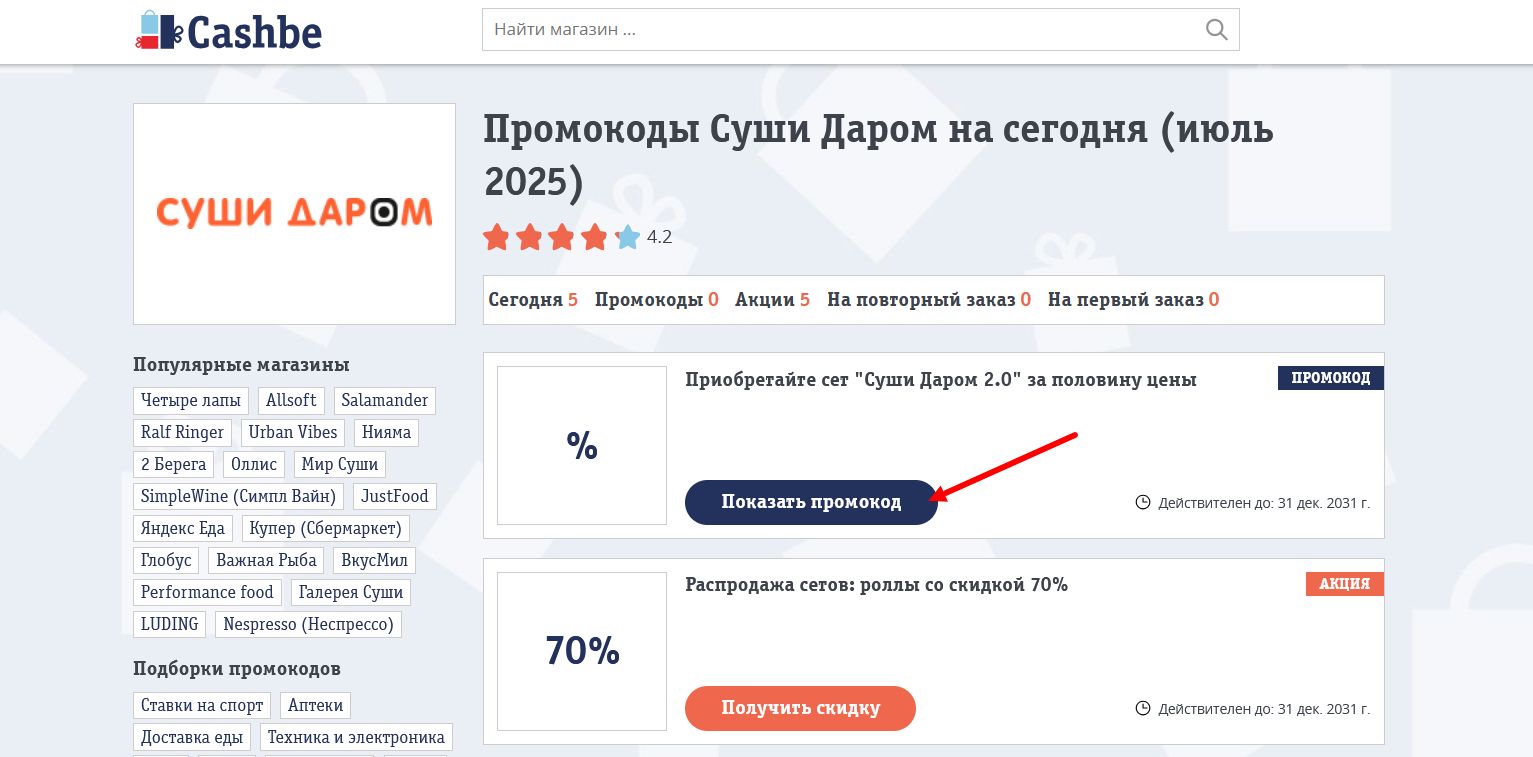
Task: Open the SimpleWine (Симпл Вайн) tag
Action: pos(239,496)
